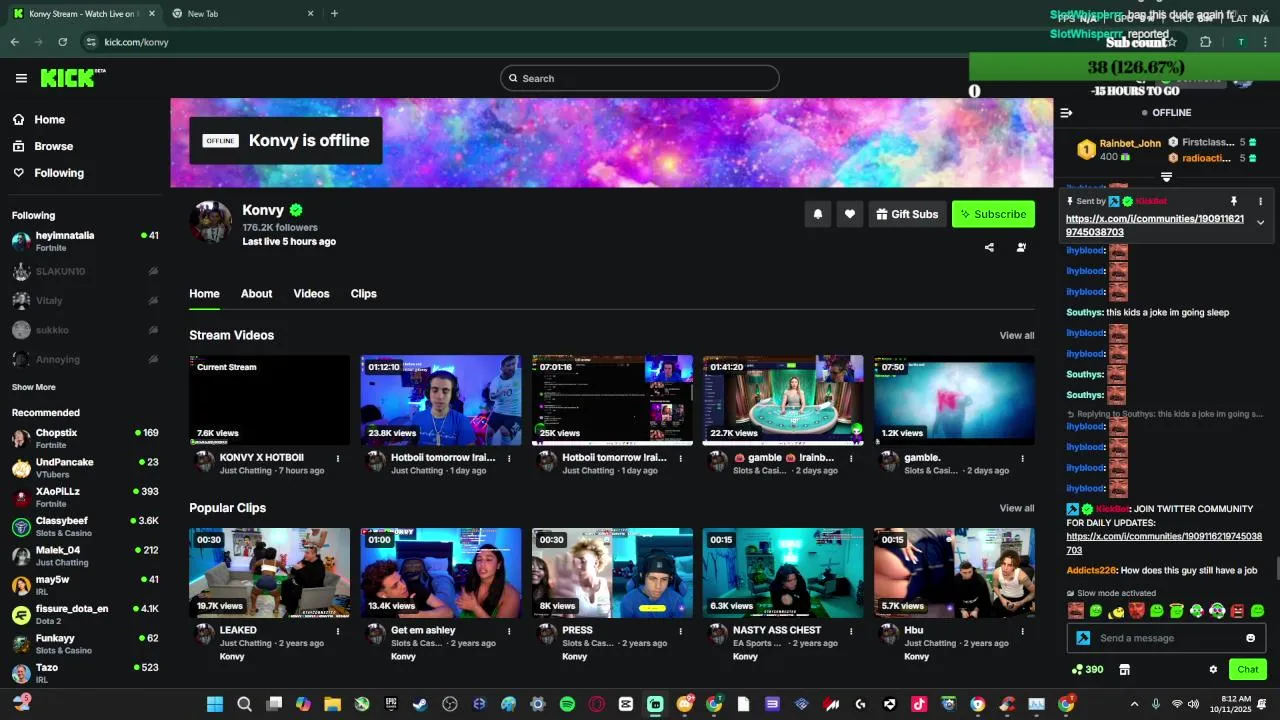Image resolution: width=1280 pixels, height=720 pixels.
Task: Open fissure_dota_en in Recommended list
Action: click(x=85, y=614)
